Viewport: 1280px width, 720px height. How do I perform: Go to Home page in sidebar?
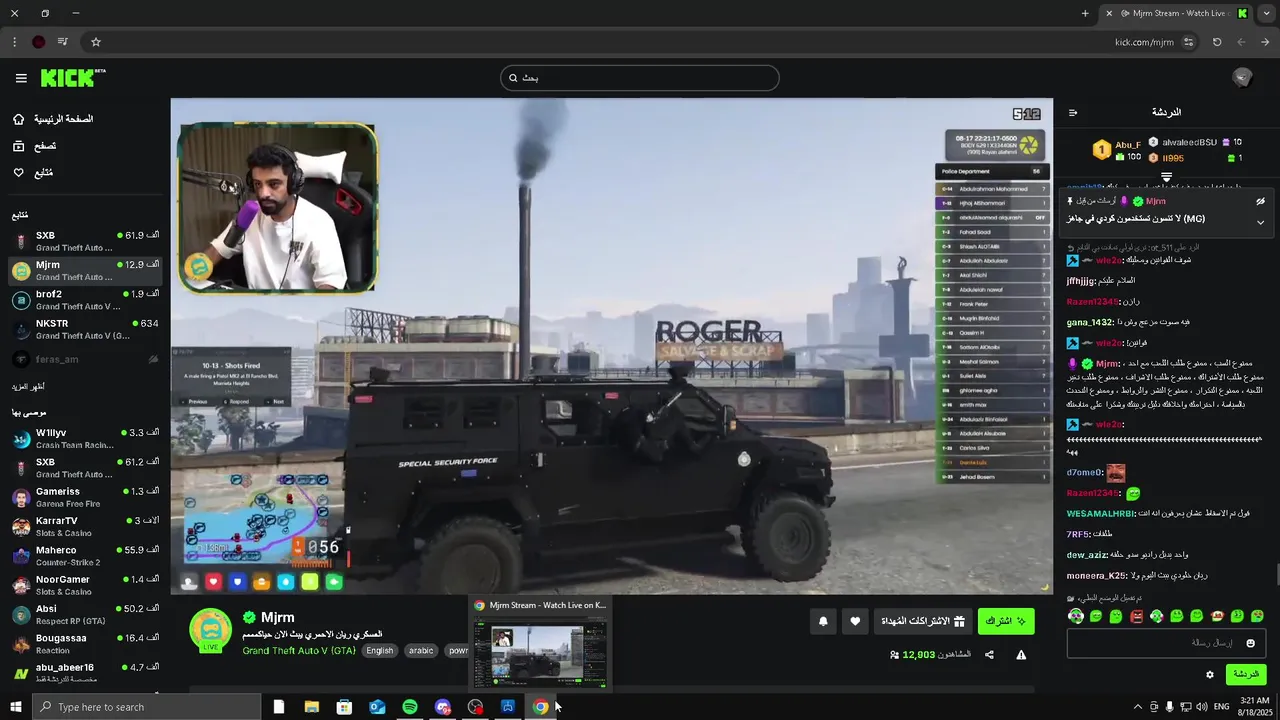coord(52,119)
